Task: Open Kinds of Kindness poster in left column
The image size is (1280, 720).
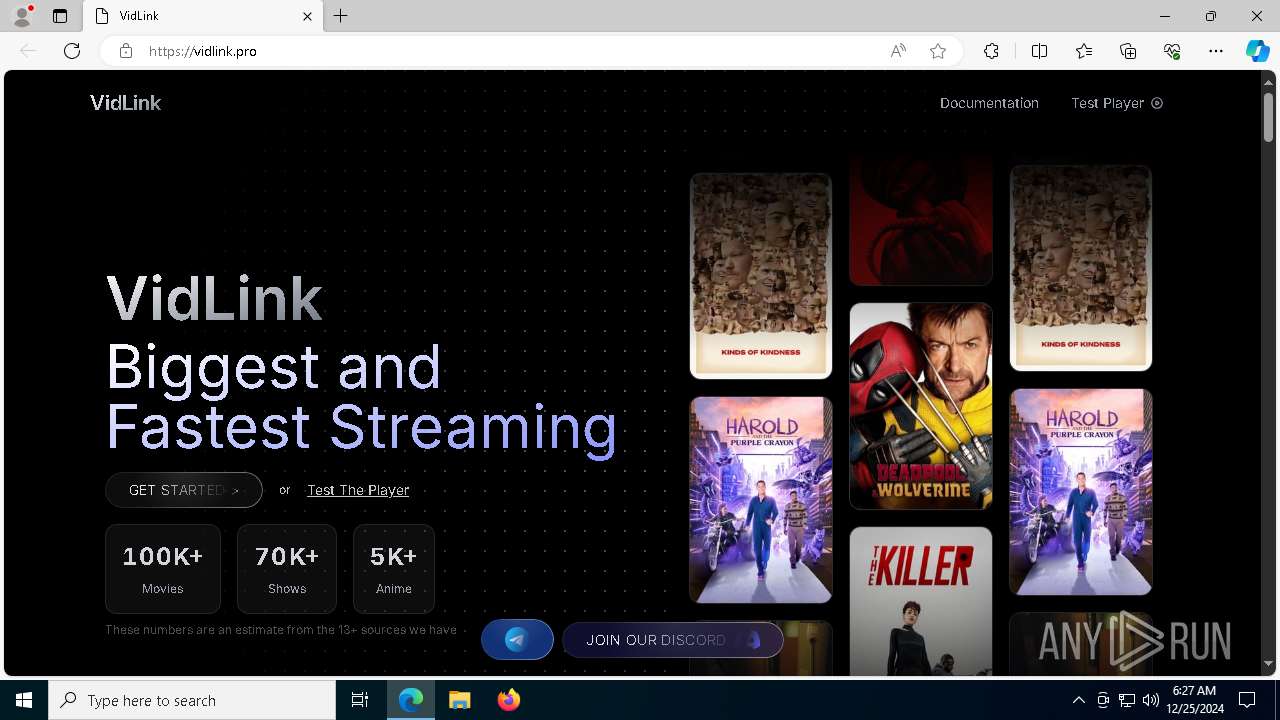Action: [761, 276]
